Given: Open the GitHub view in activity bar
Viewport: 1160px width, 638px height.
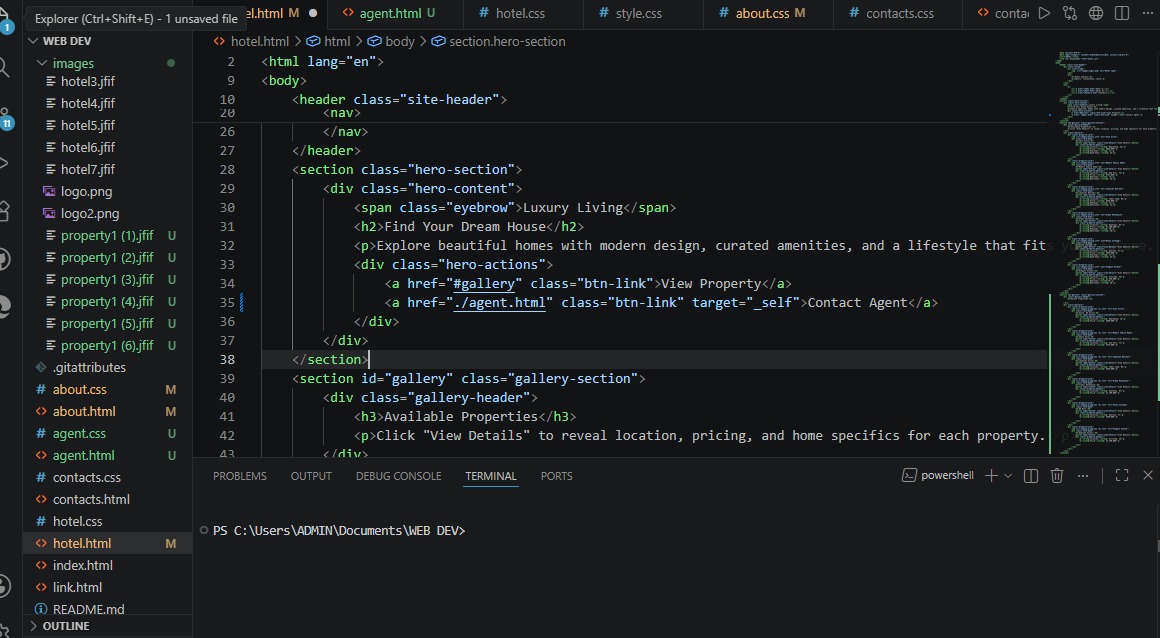Looking at the screenshot, I should [4, 260].
